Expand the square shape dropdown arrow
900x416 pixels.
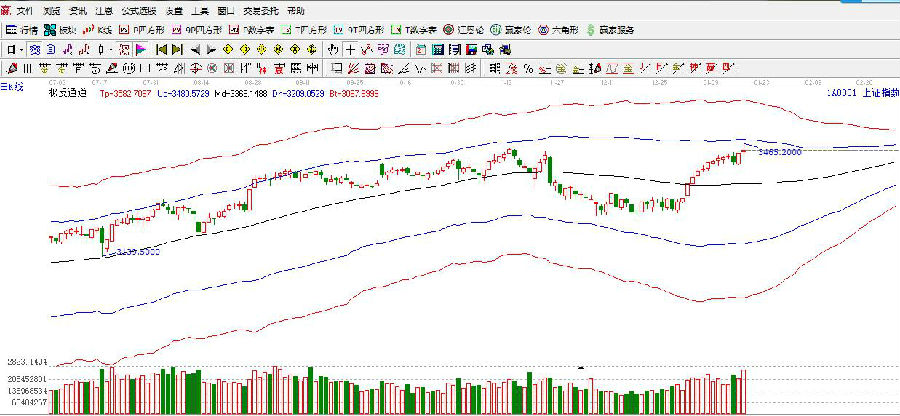pos(23,48)
